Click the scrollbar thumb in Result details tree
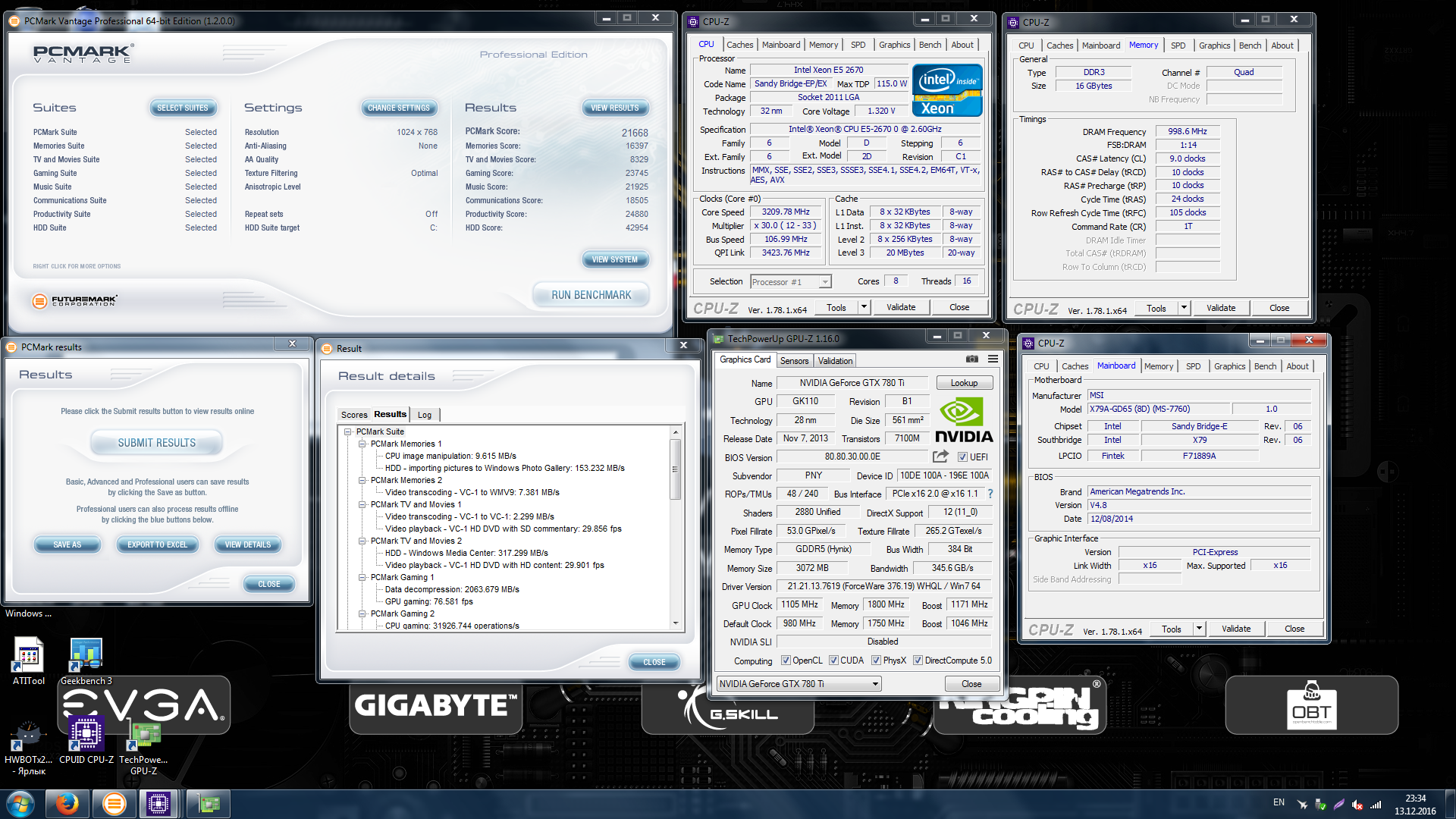This screenshot has height=819, width=1456. [x=675, y=469]
